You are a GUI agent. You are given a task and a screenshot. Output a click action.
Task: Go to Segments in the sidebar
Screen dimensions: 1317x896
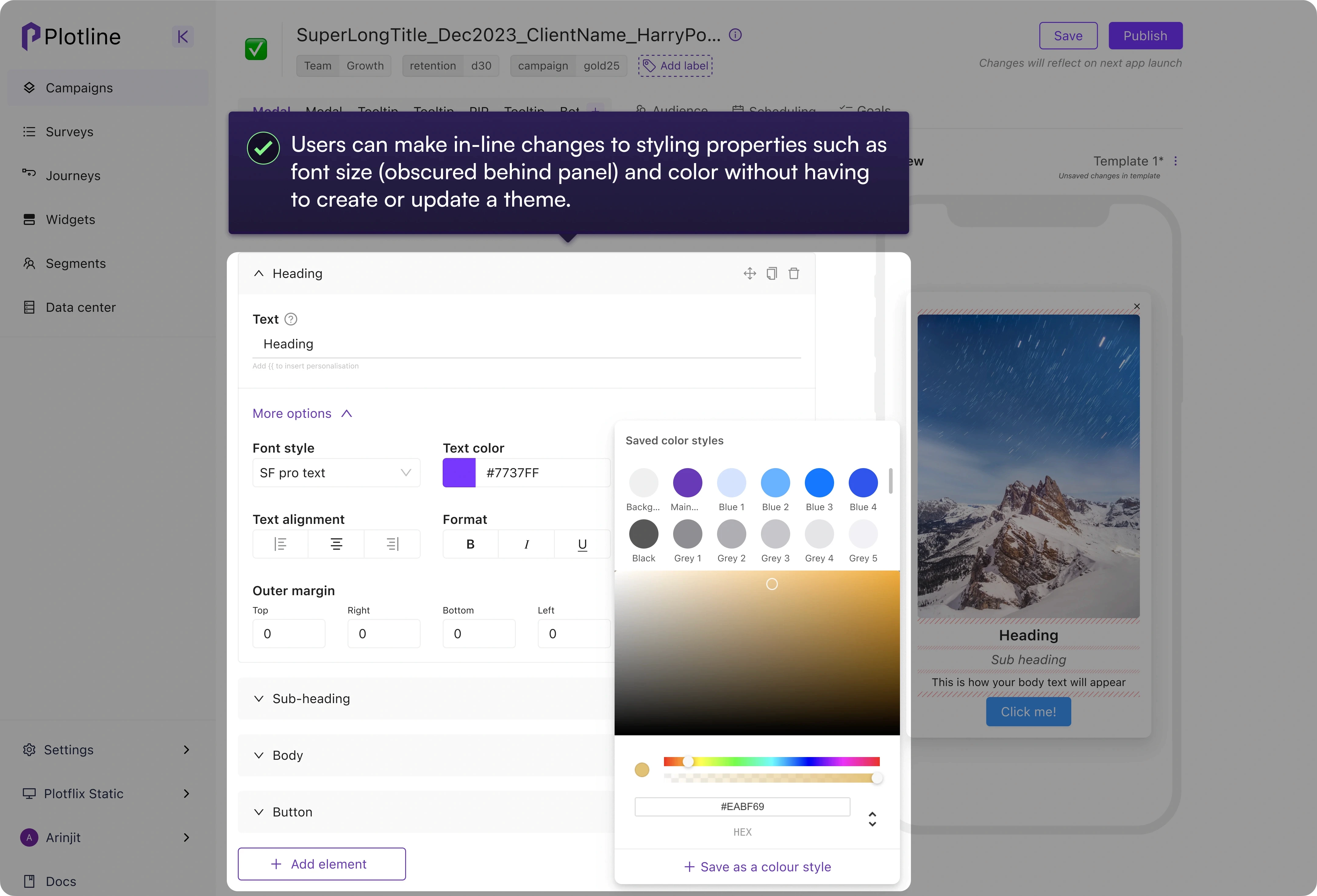(75, 263)
